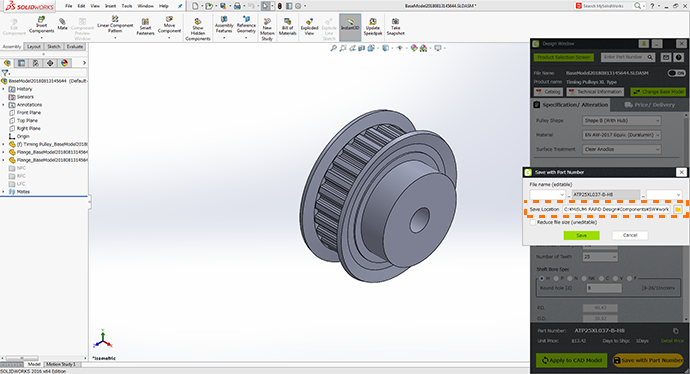Select shaft bore spec P radio button
This screenshot has width=690, height=374.
(556, 279)
